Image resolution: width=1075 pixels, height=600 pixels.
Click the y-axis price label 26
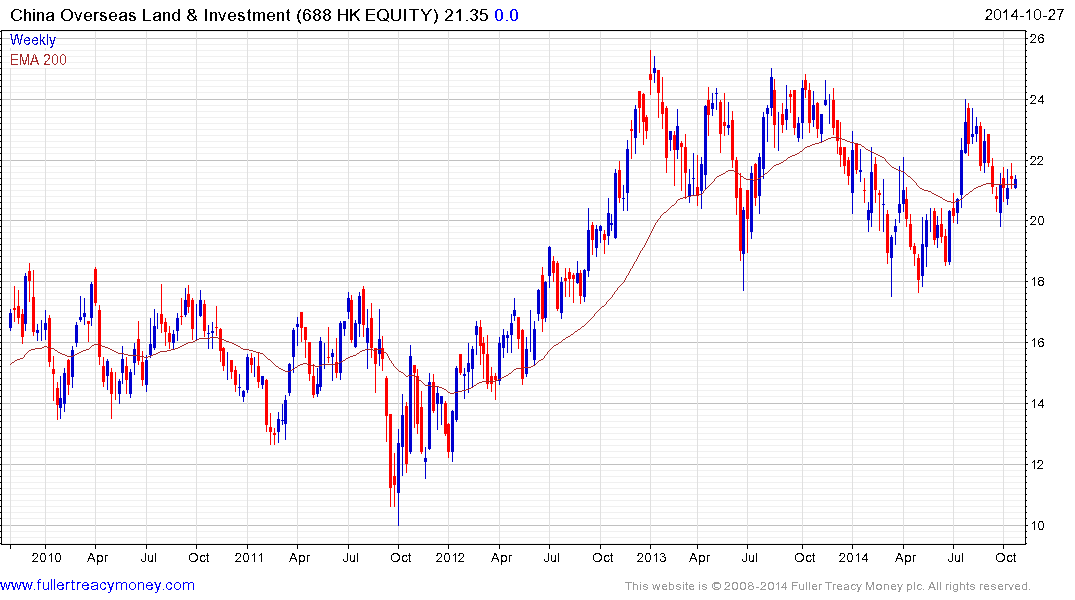click(1037, 39)
